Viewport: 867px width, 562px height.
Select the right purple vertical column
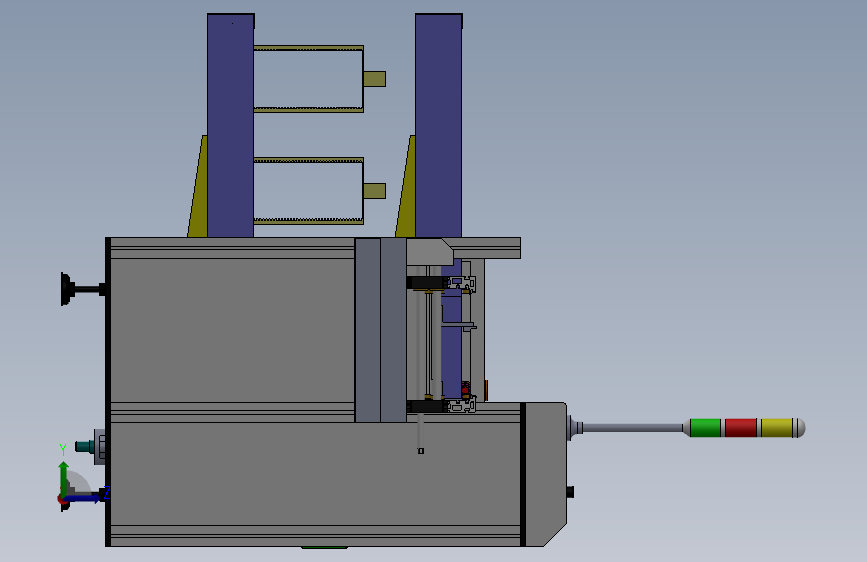(438, 126)
